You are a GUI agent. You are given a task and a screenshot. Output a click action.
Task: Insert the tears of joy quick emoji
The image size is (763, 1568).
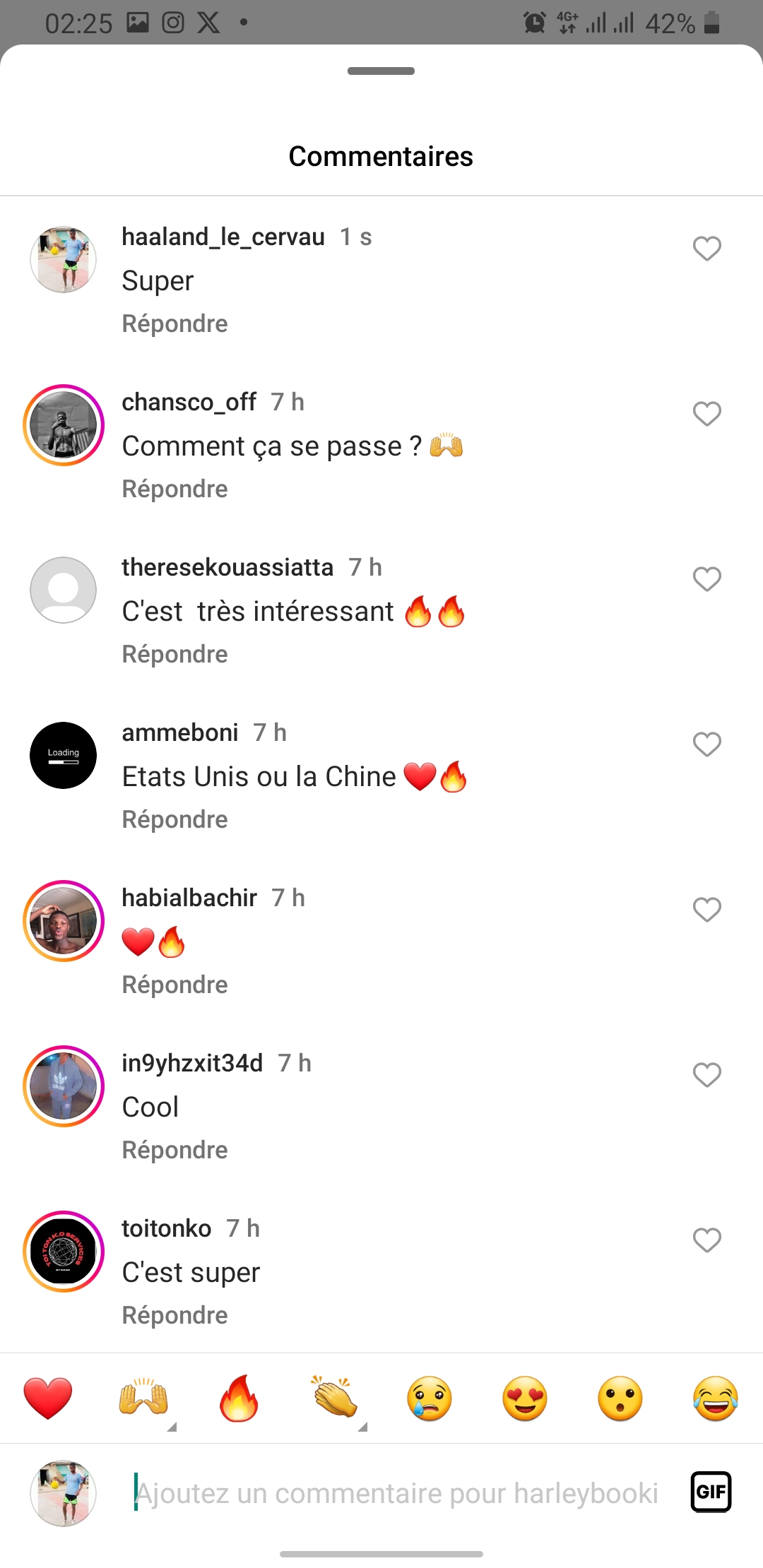(x=716, y=1398)
